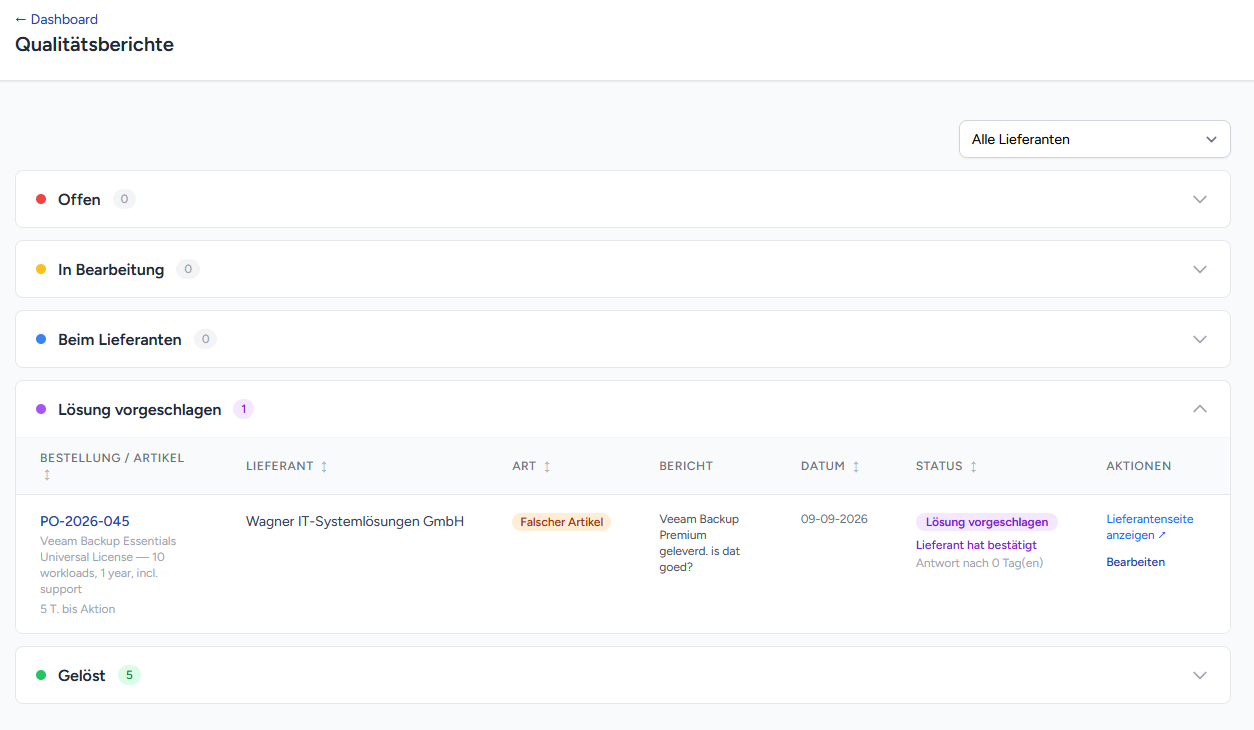Select the Gelöst section heading
This screenshot has height=730, width=1254.
click(x=82, y=675)
